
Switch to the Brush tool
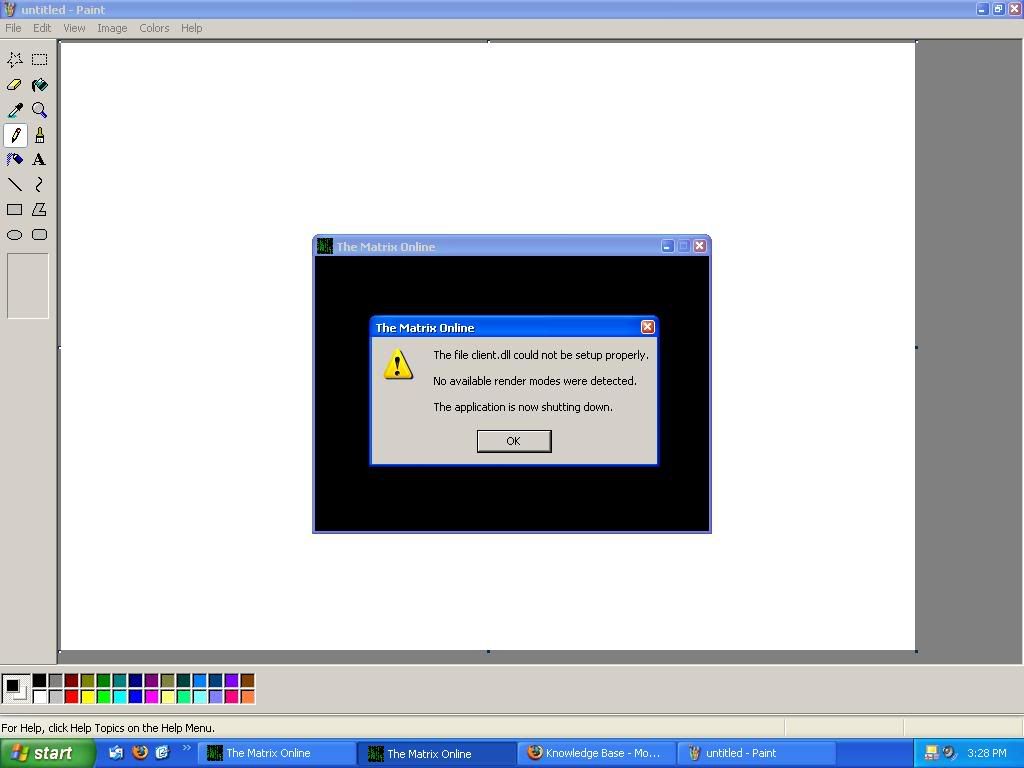[x=39, y=135]
